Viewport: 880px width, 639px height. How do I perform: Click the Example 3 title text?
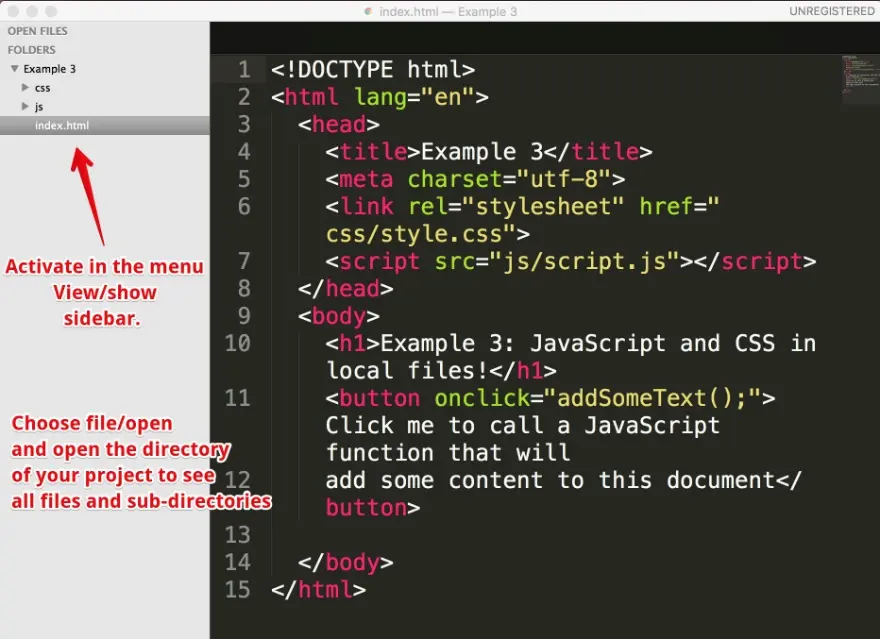click(x=482, y=152)
